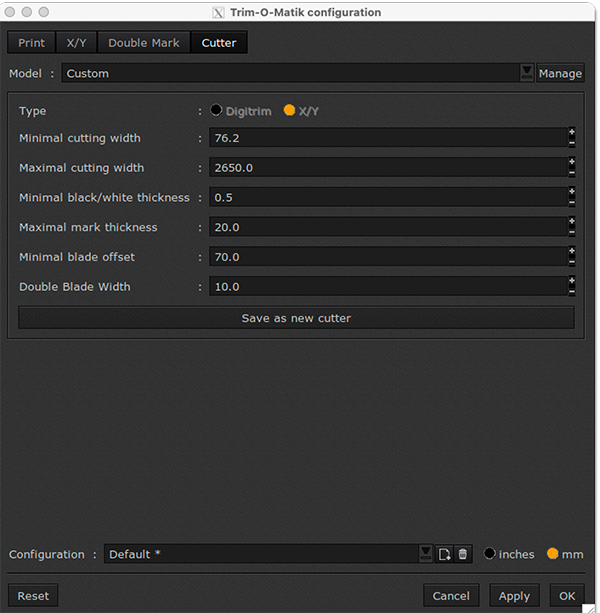Open the Model dropdown arrow

click(x=526, y=73)
